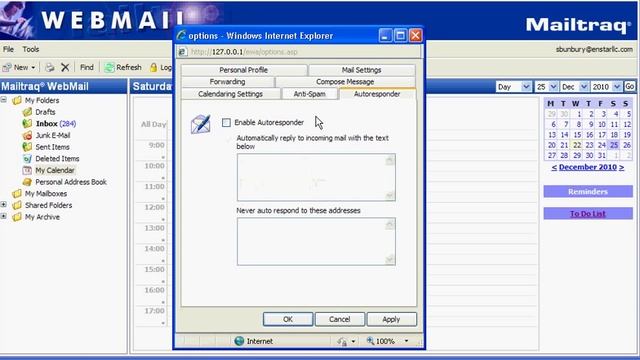Confirm options with the OK button
The height and width of the screenshot is (360, 640).
coord(288,319)
